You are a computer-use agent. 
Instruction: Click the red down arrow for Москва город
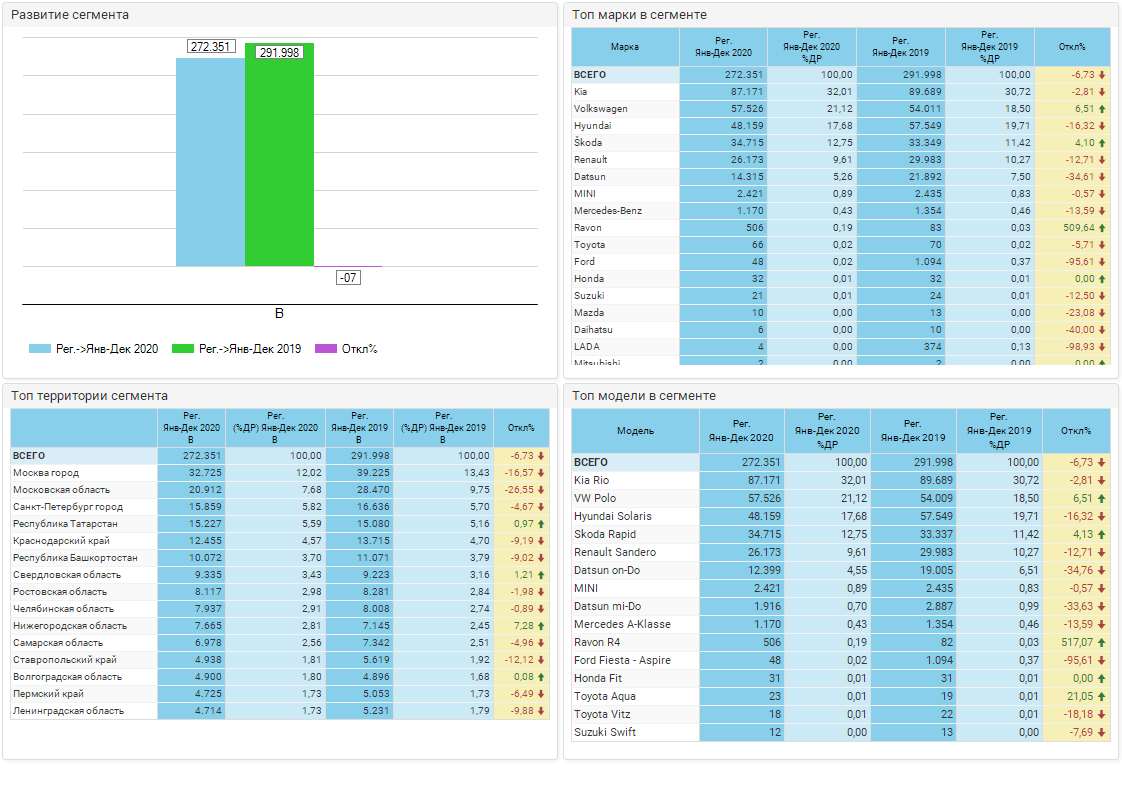(x=541, y=473)
